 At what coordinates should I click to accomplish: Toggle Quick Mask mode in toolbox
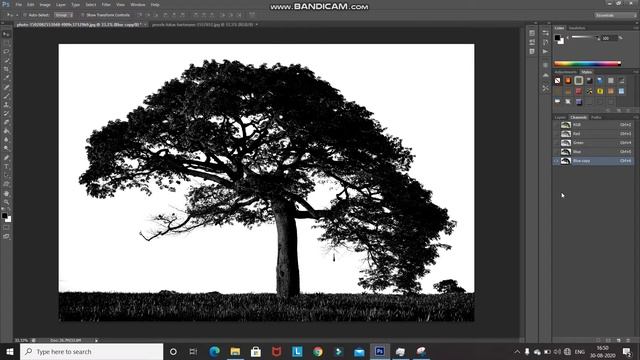click(x=6, y=228)
